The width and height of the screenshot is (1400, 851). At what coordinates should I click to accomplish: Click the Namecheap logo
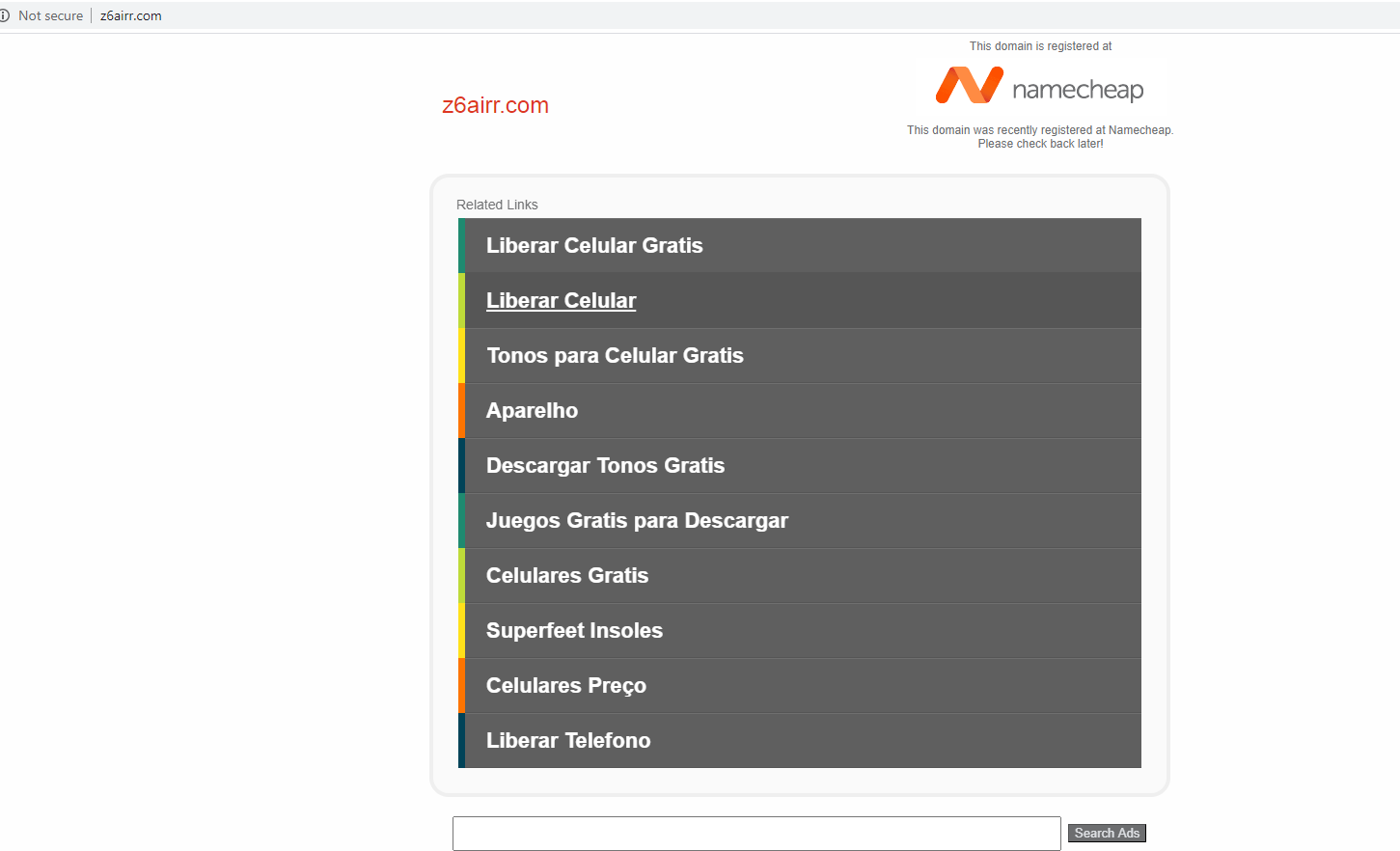(x=1039, y=87)
